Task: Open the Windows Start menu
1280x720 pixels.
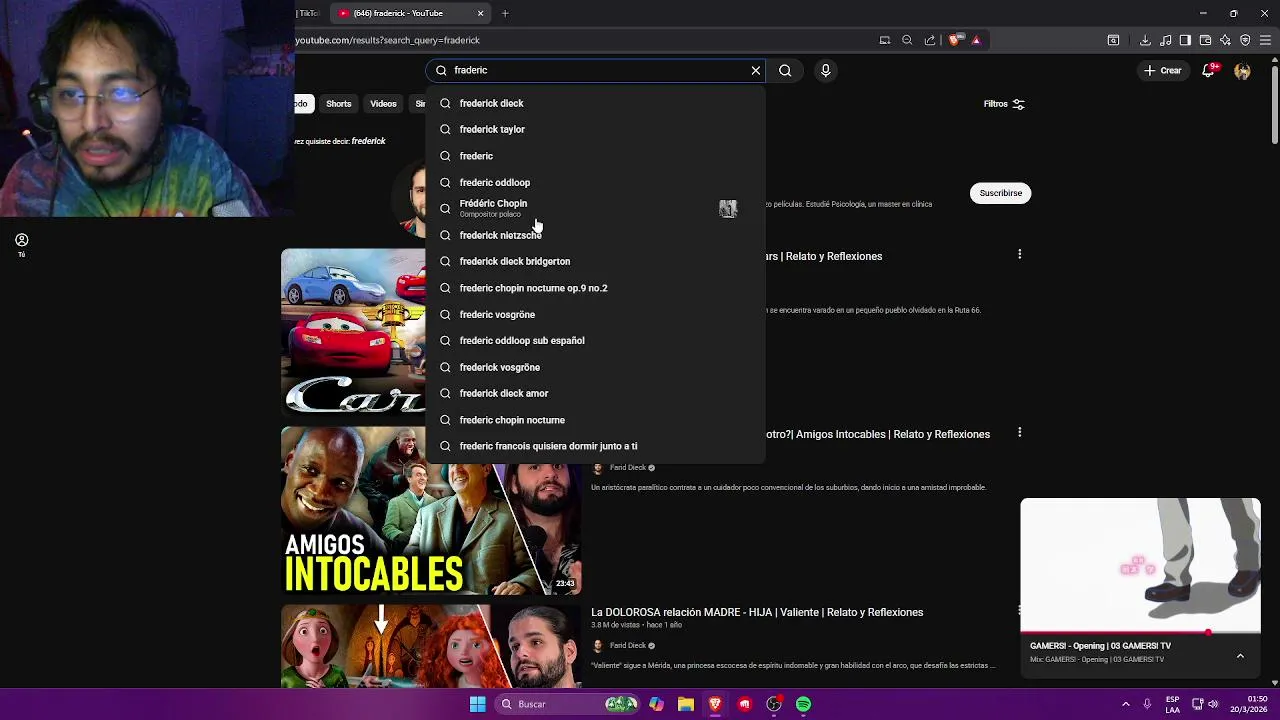Action: (x=478, y=704)
